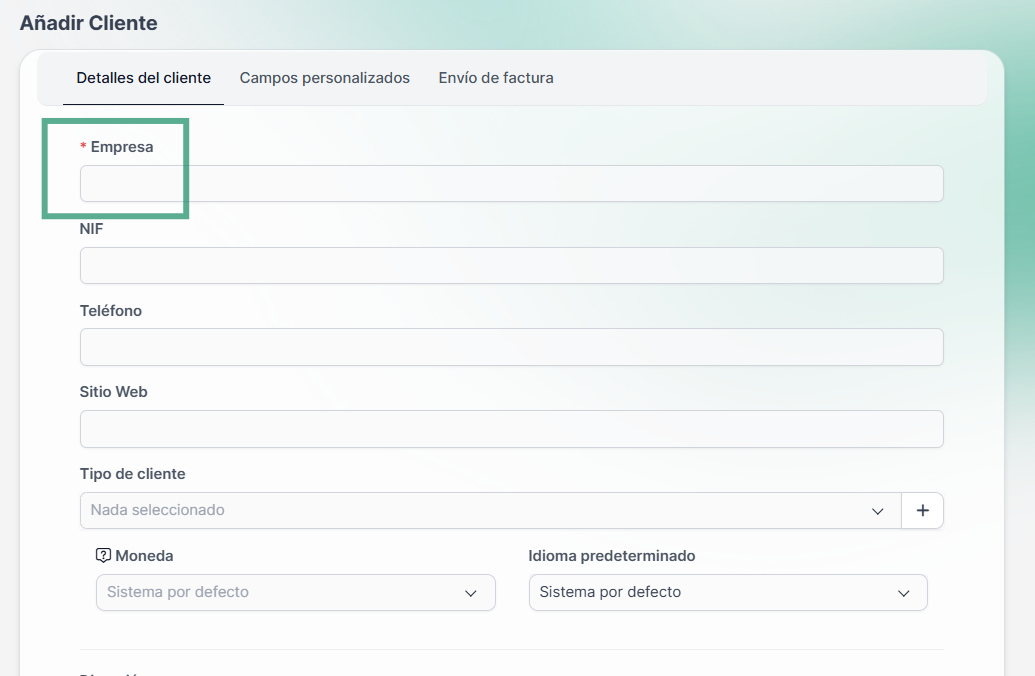This screenshot has height=676, width=1035.
Task: Click the Sitio Web label text
Action: pyautogui.click(x=113, y=392)
